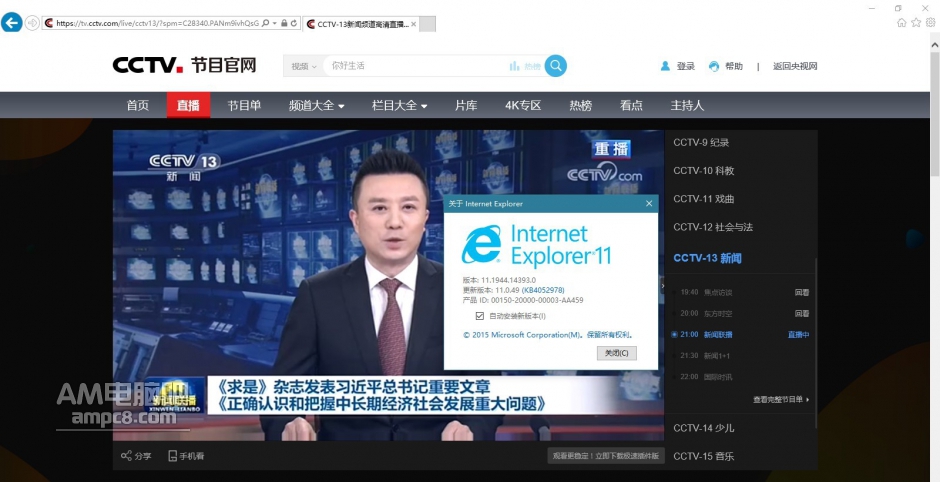Click the 帮助 help link
940x482 pixels.
tap(734, 67)
